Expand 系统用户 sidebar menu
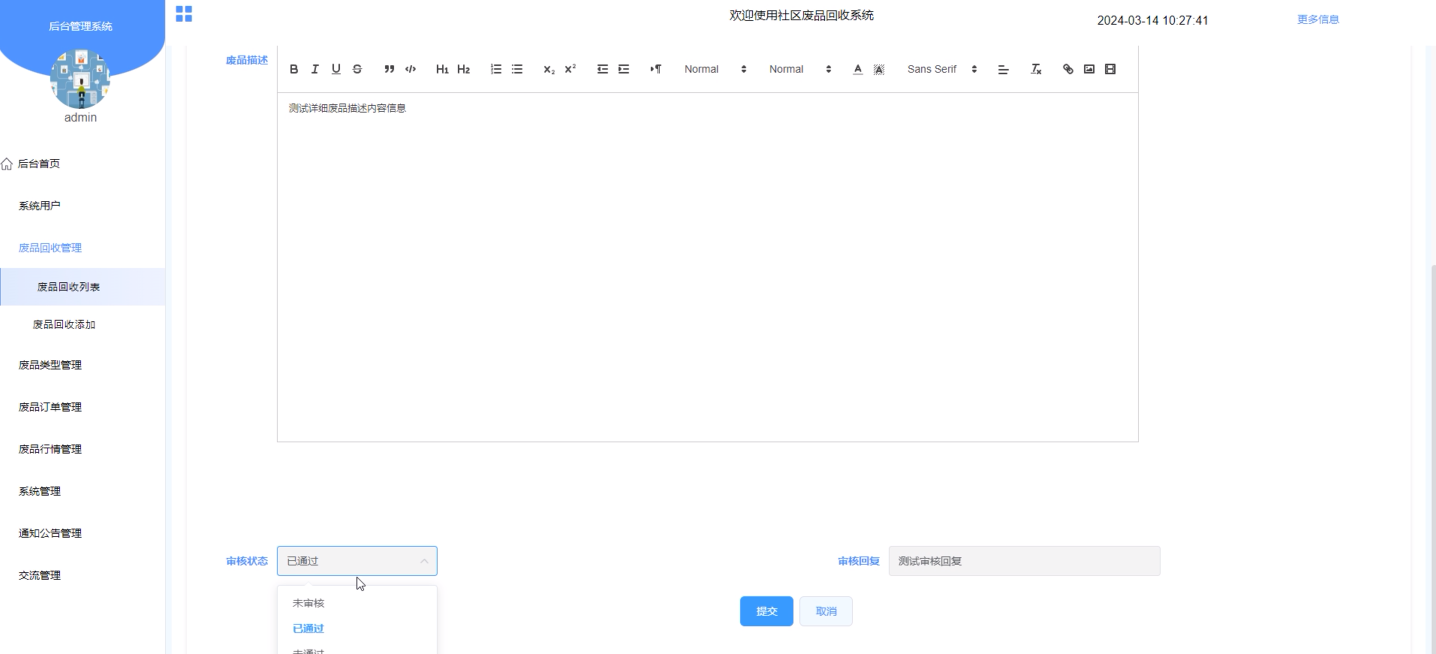This screenshot has height=654, width=1436. pos(82,206)
